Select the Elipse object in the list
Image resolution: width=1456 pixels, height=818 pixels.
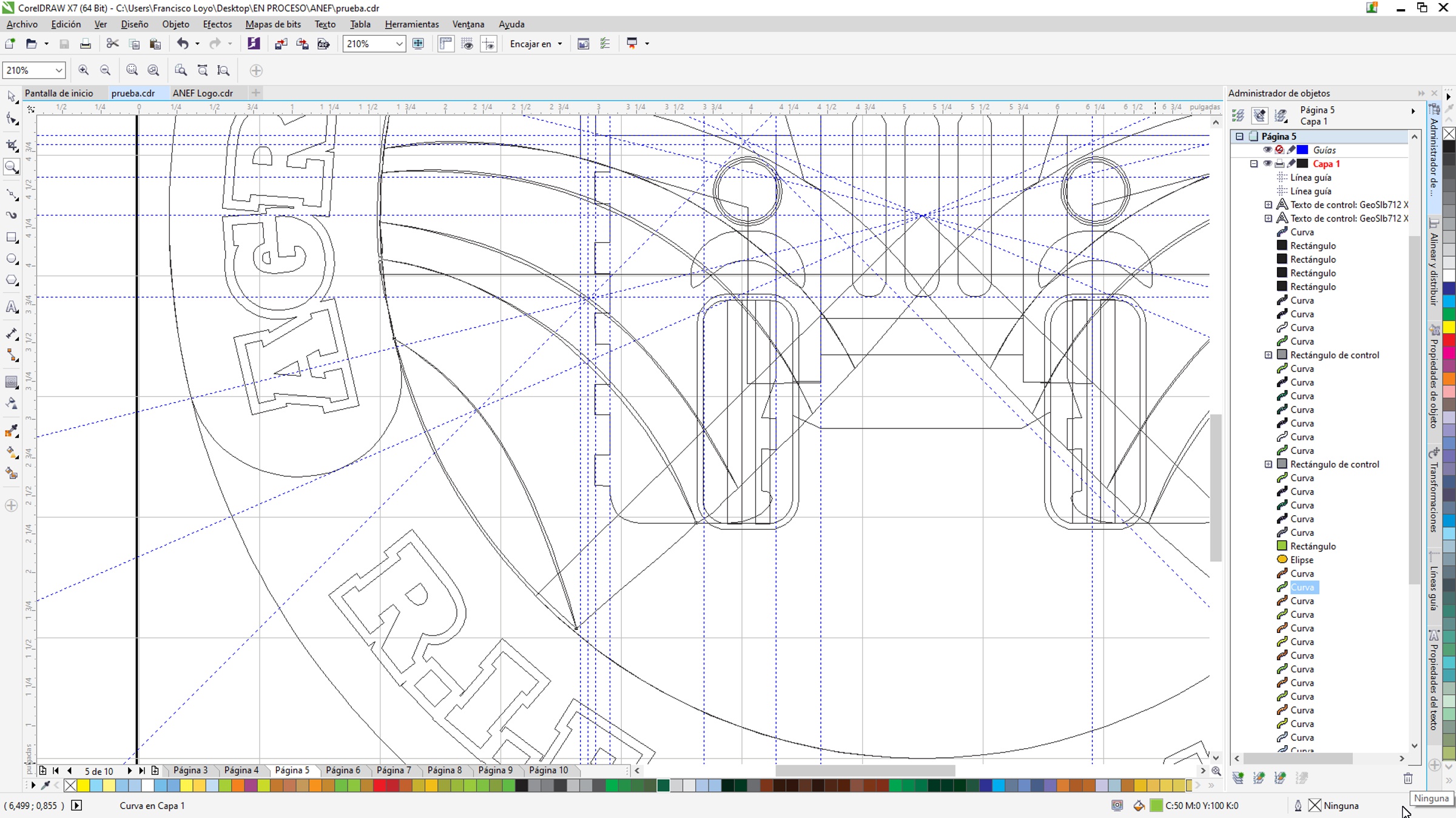point(1302,560)
